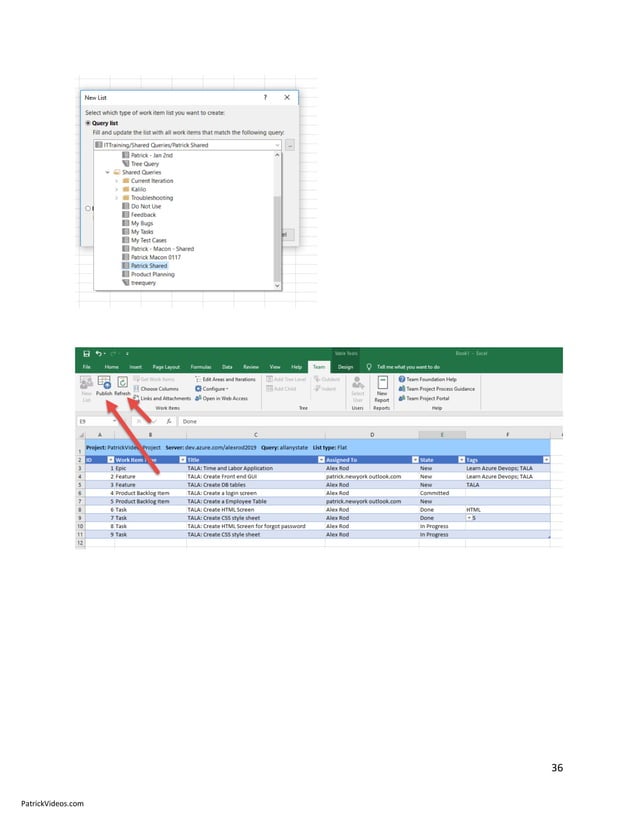The image size is (638, 826).
Task: Click the query list scroll down arrow
Action: 277,286
